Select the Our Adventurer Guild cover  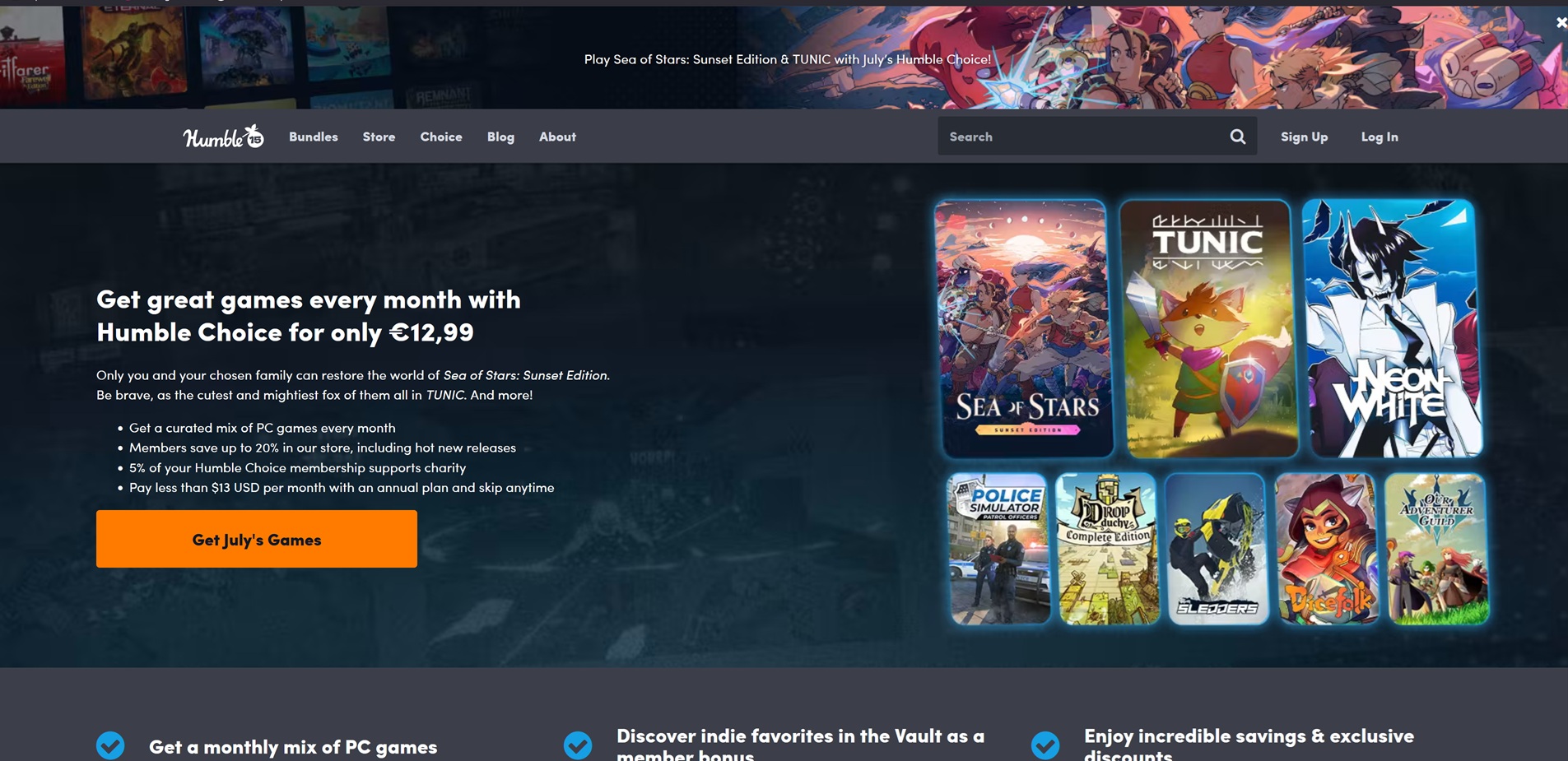pos(1437,549)
